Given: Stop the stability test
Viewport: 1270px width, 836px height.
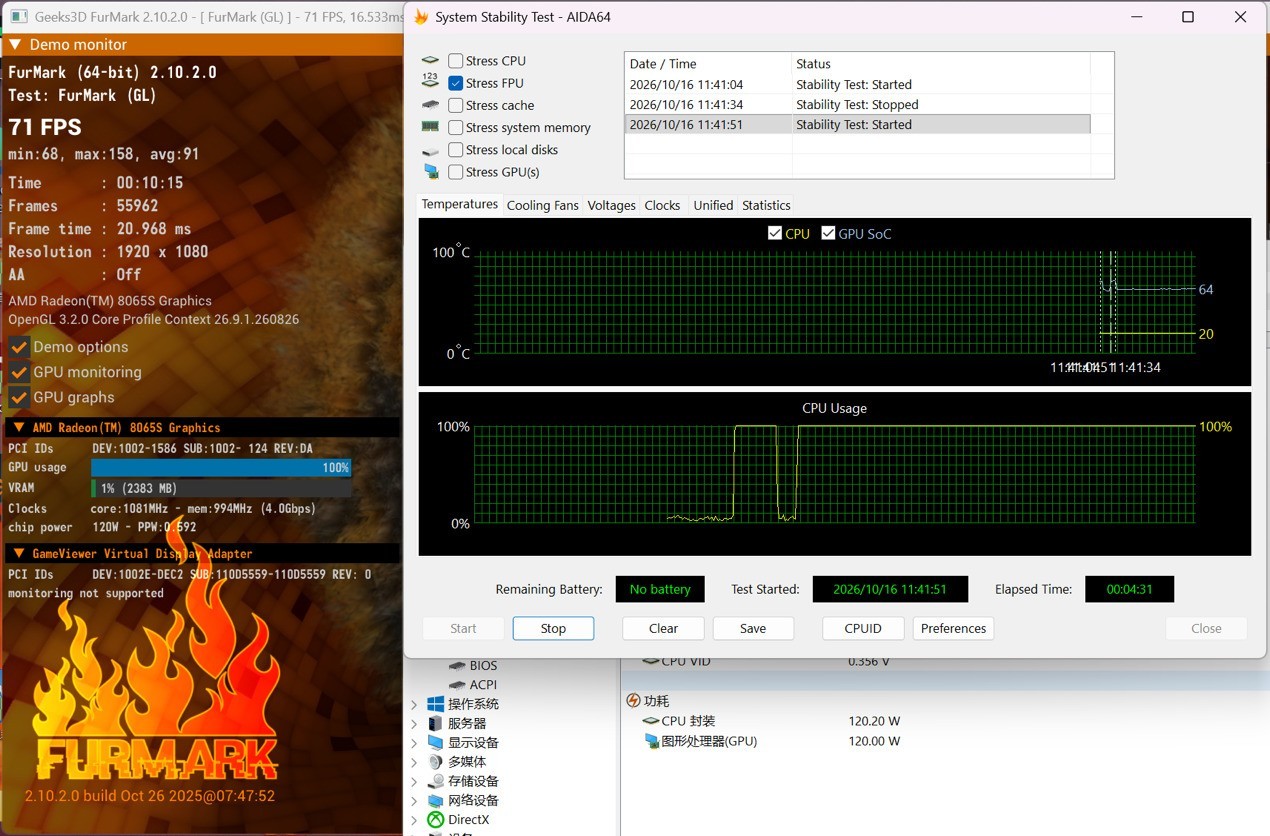Looking at the screenshot, I should tap(553, 628).
